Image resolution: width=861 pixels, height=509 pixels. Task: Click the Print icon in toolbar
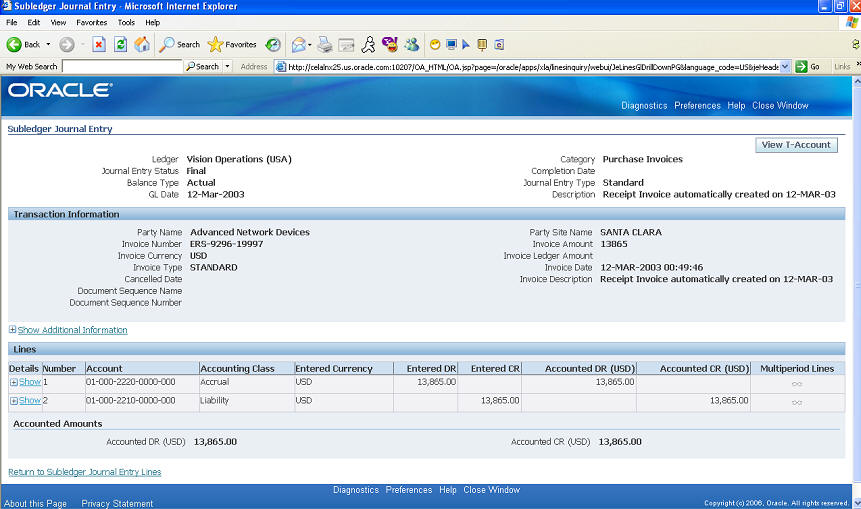[x=325, y=44]
